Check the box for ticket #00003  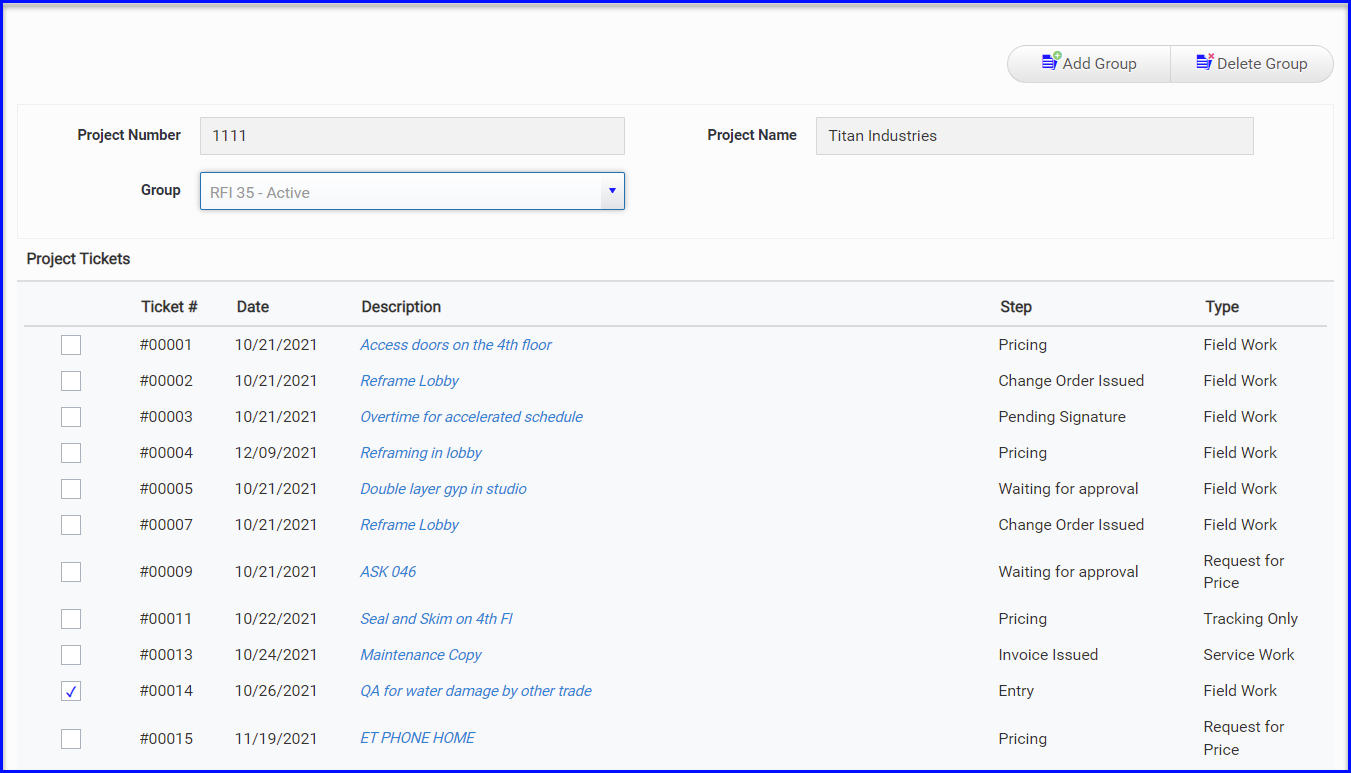tap(71, 417)
